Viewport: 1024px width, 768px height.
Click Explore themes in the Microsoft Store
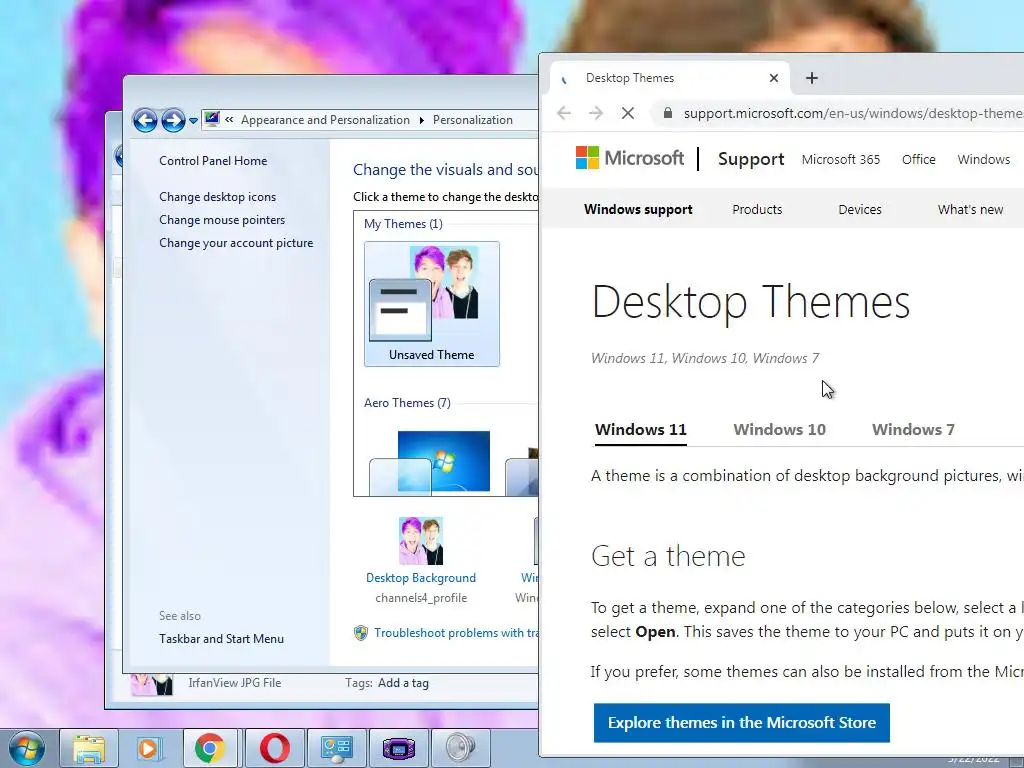point(742,723)
